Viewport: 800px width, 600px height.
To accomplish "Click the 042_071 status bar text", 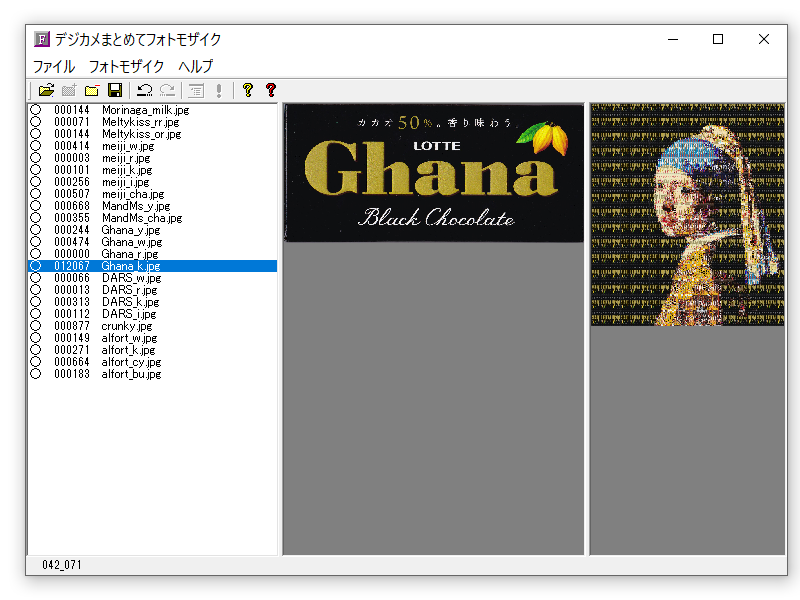I will coord(62,565).
